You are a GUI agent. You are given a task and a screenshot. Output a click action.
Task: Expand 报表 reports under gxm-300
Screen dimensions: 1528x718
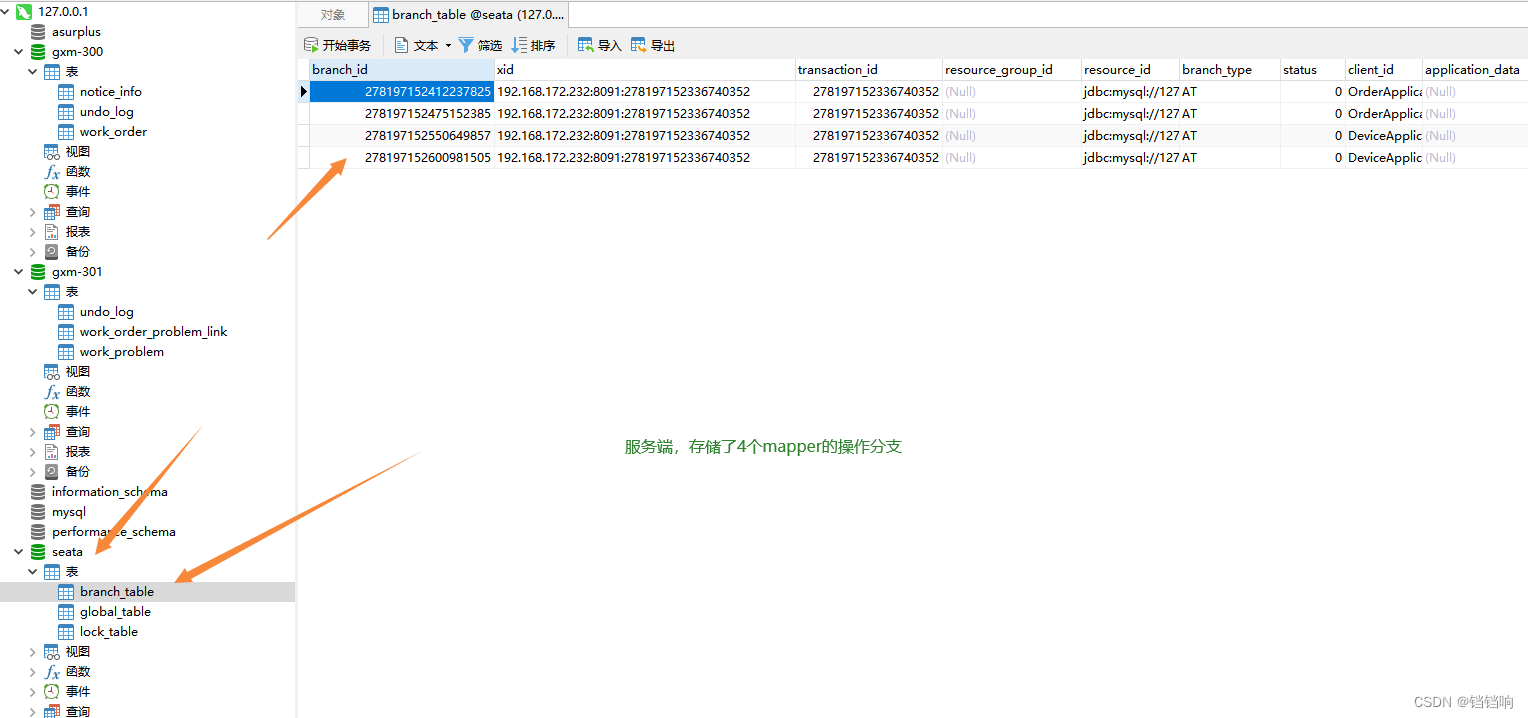tap(33, 232)
